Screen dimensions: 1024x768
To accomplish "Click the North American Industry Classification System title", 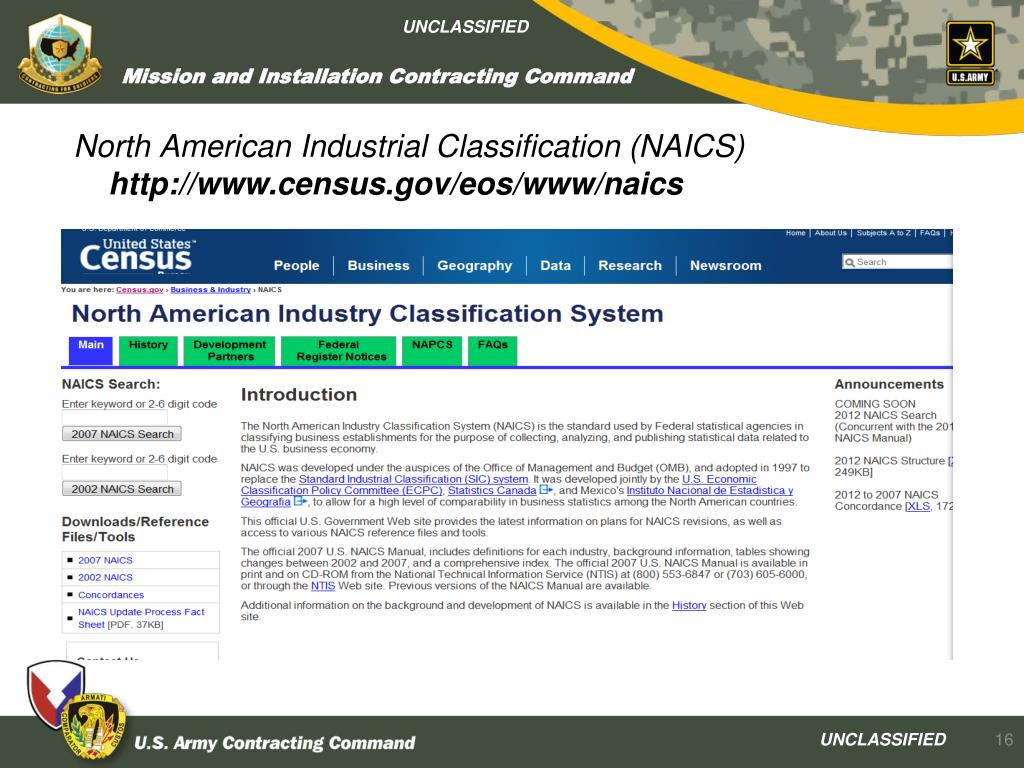I will tap(367, 313).
